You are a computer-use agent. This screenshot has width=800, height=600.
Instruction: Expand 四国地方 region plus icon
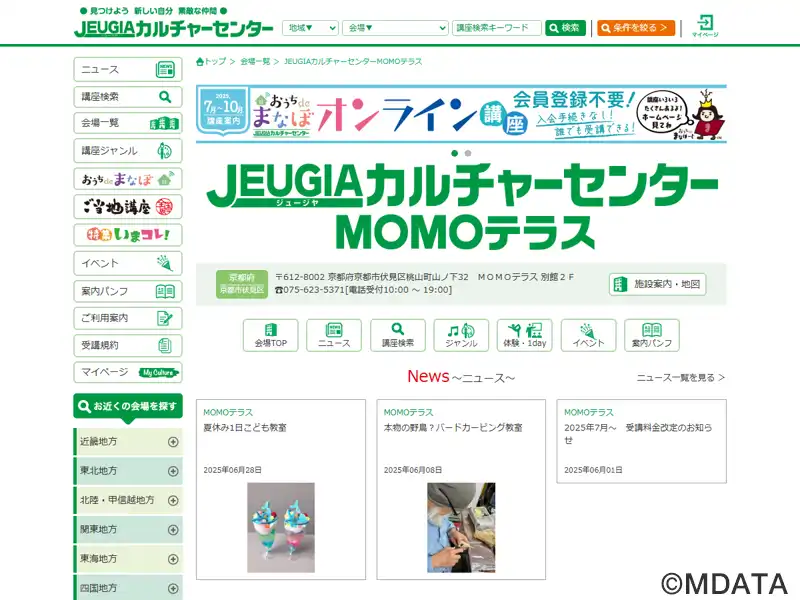[173, 589]
